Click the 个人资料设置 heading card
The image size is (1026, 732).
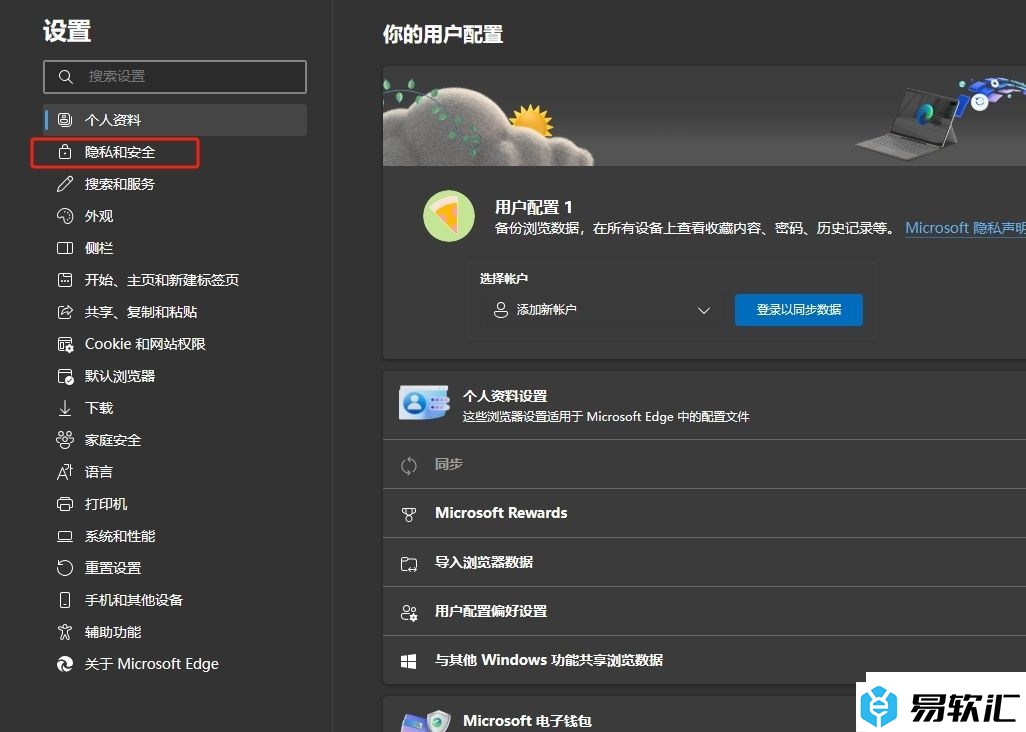point(704,405)
